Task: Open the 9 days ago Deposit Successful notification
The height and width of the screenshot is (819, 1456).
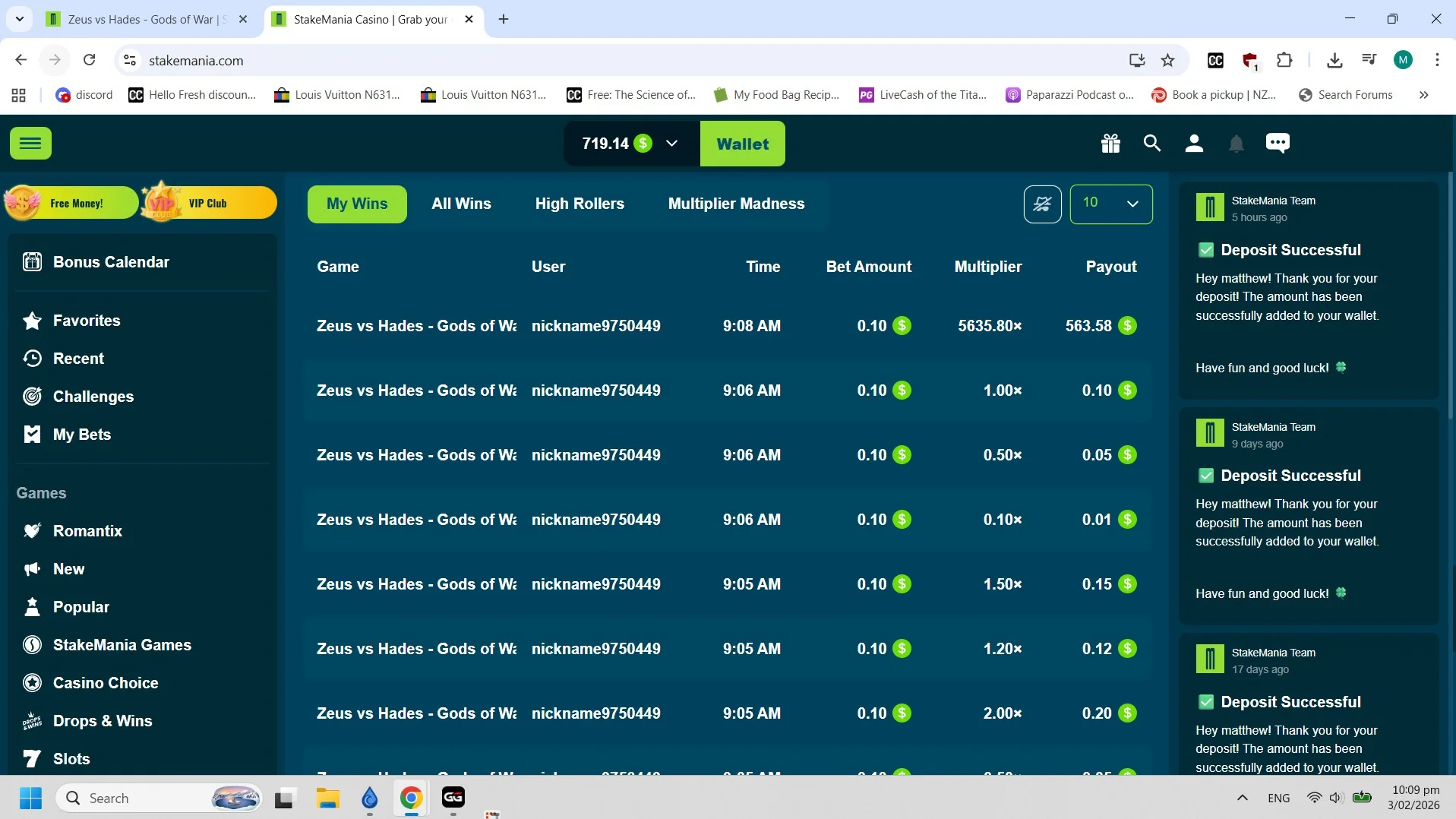Action: click(x=1309, y=517)
